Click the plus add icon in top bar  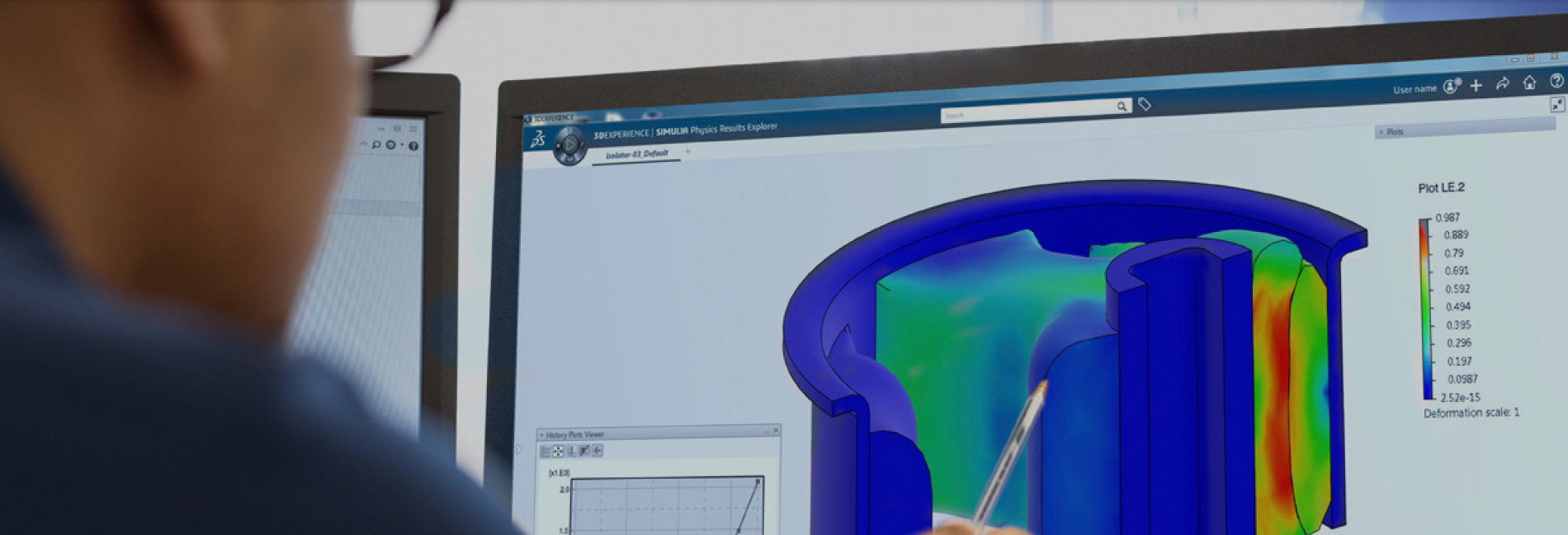pos(1476,85)
